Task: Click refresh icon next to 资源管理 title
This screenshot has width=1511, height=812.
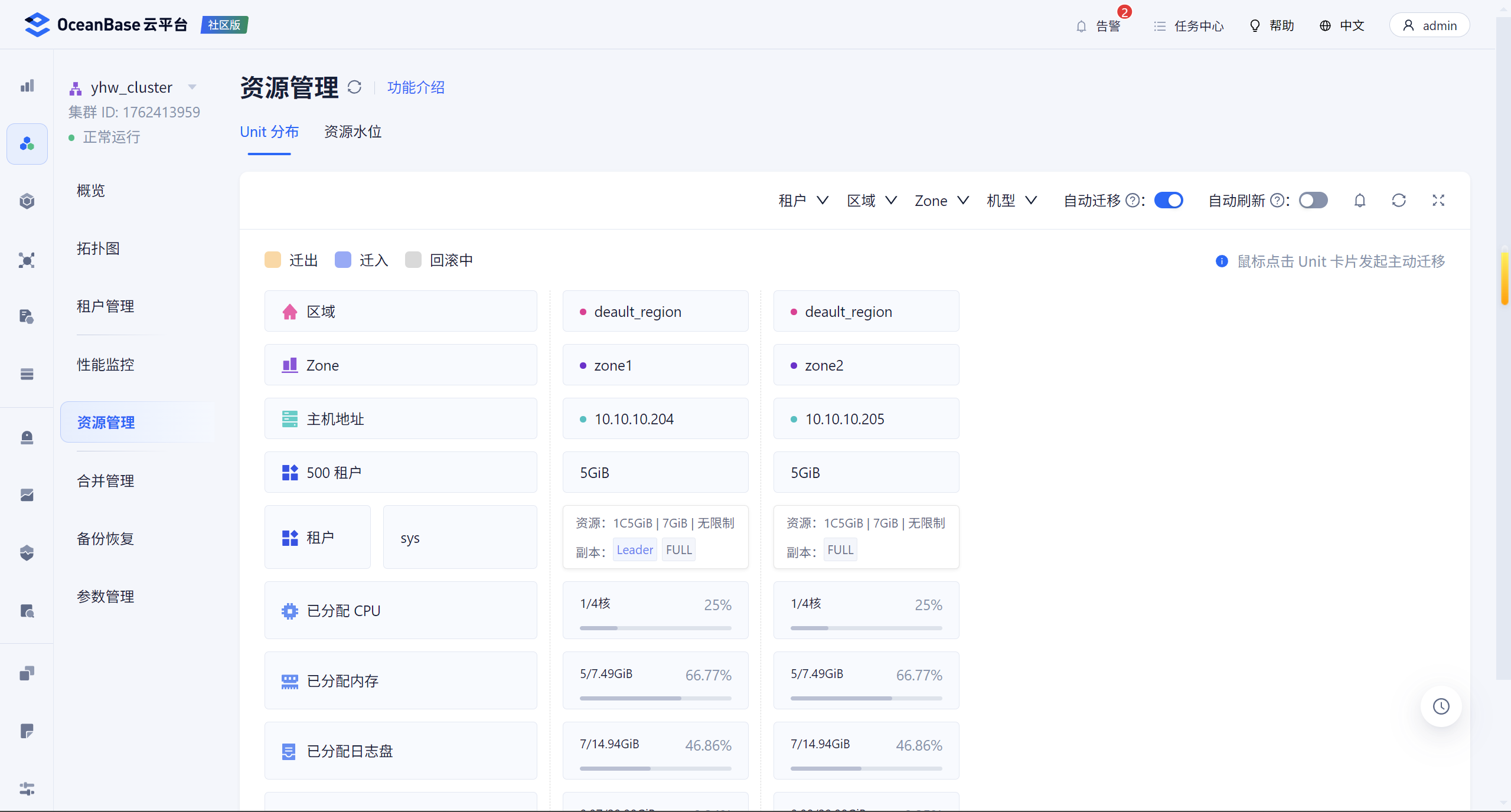Action: 354,87
